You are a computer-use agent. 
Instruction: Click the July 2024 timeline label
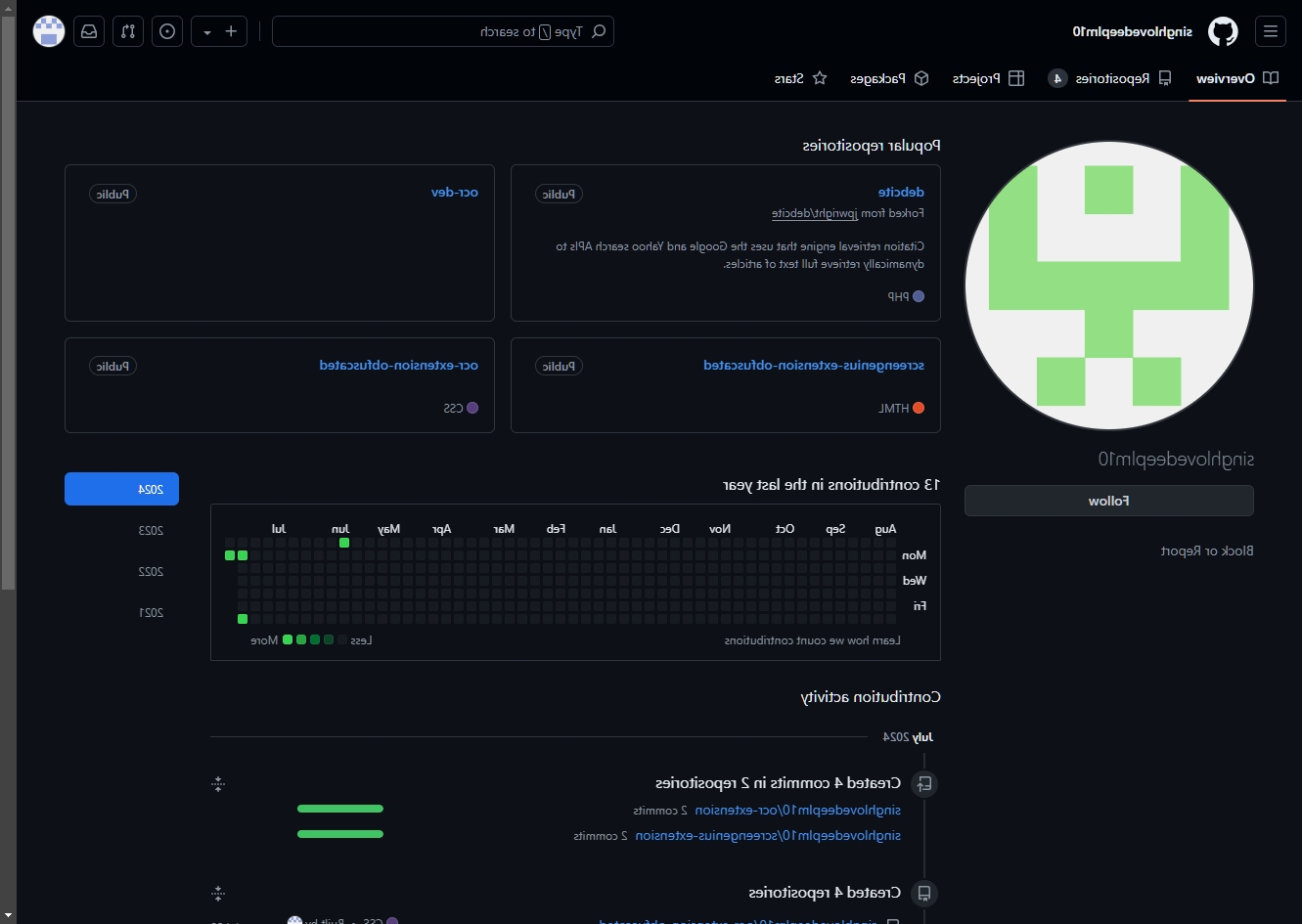(909, 737)
